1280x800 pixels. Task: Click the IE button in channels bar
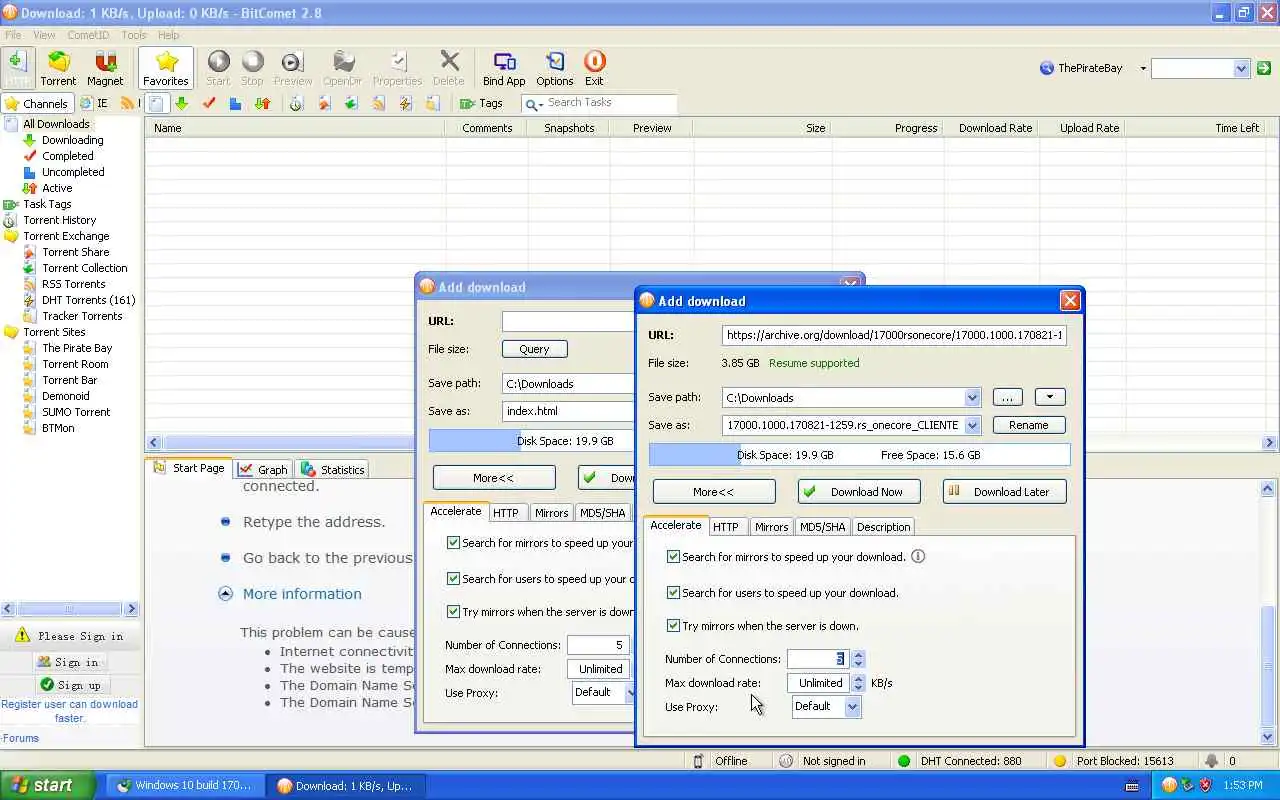tap(95, 103)
